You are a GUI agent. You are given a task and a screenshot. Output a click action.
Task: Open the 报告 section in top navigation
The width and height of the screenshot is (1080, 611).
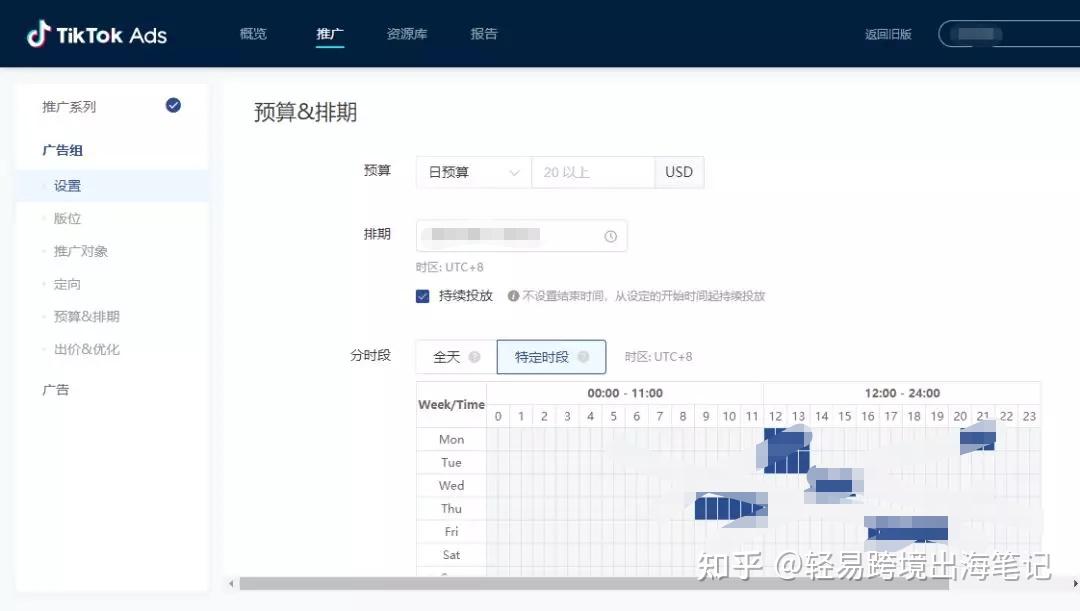click(484, 33)
